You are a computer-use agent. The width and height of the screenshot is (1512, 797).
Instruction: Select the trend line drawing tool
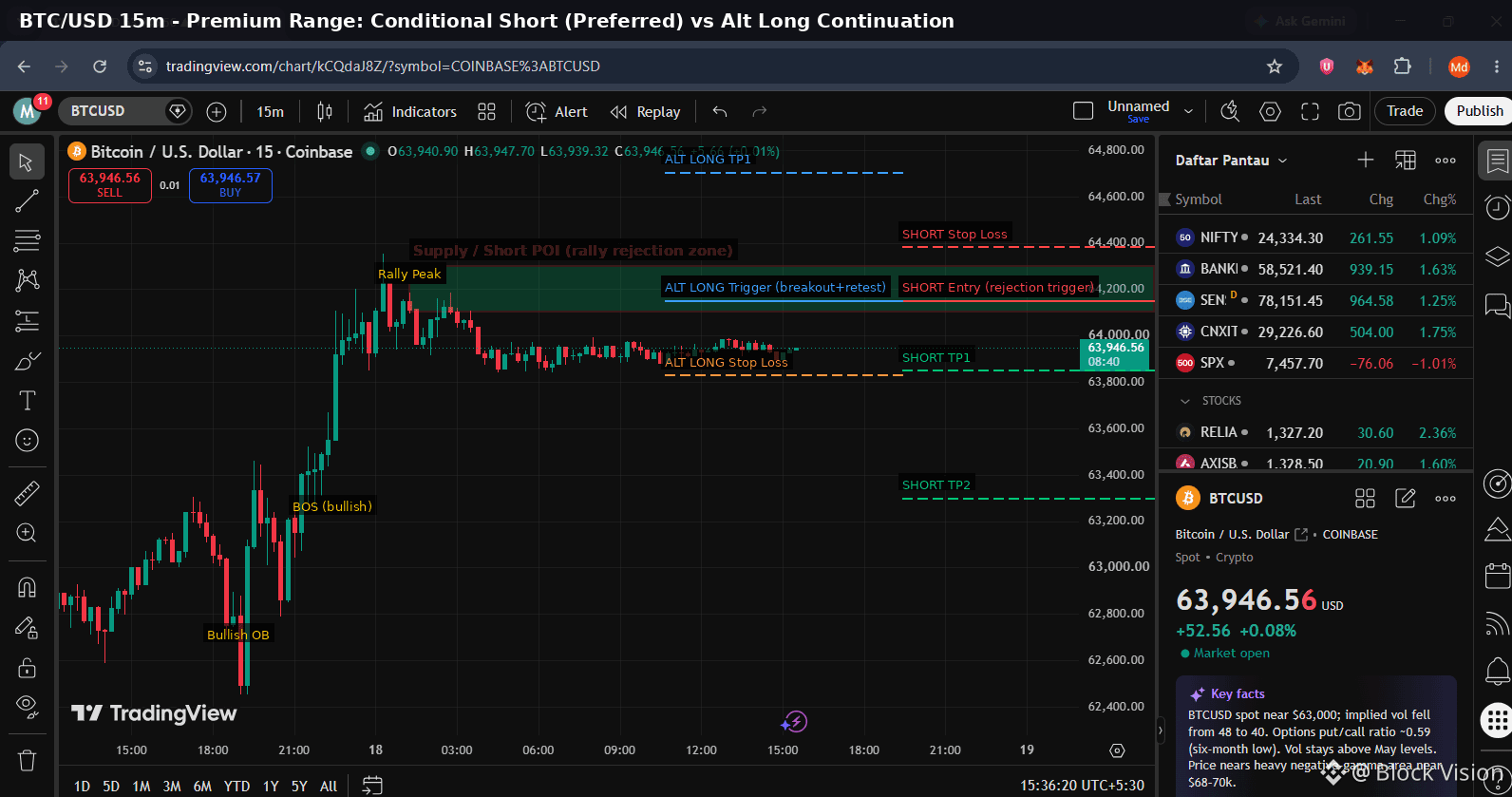pyautogui.click(x=27, y=200)
